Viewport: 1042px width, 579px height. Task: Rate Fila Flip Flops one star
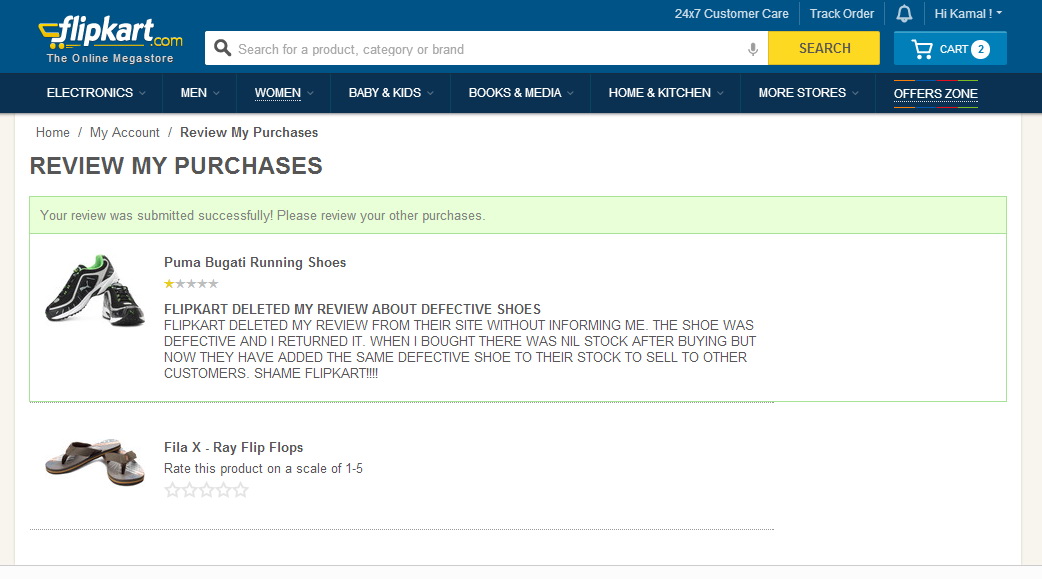(x=172, y=491)
